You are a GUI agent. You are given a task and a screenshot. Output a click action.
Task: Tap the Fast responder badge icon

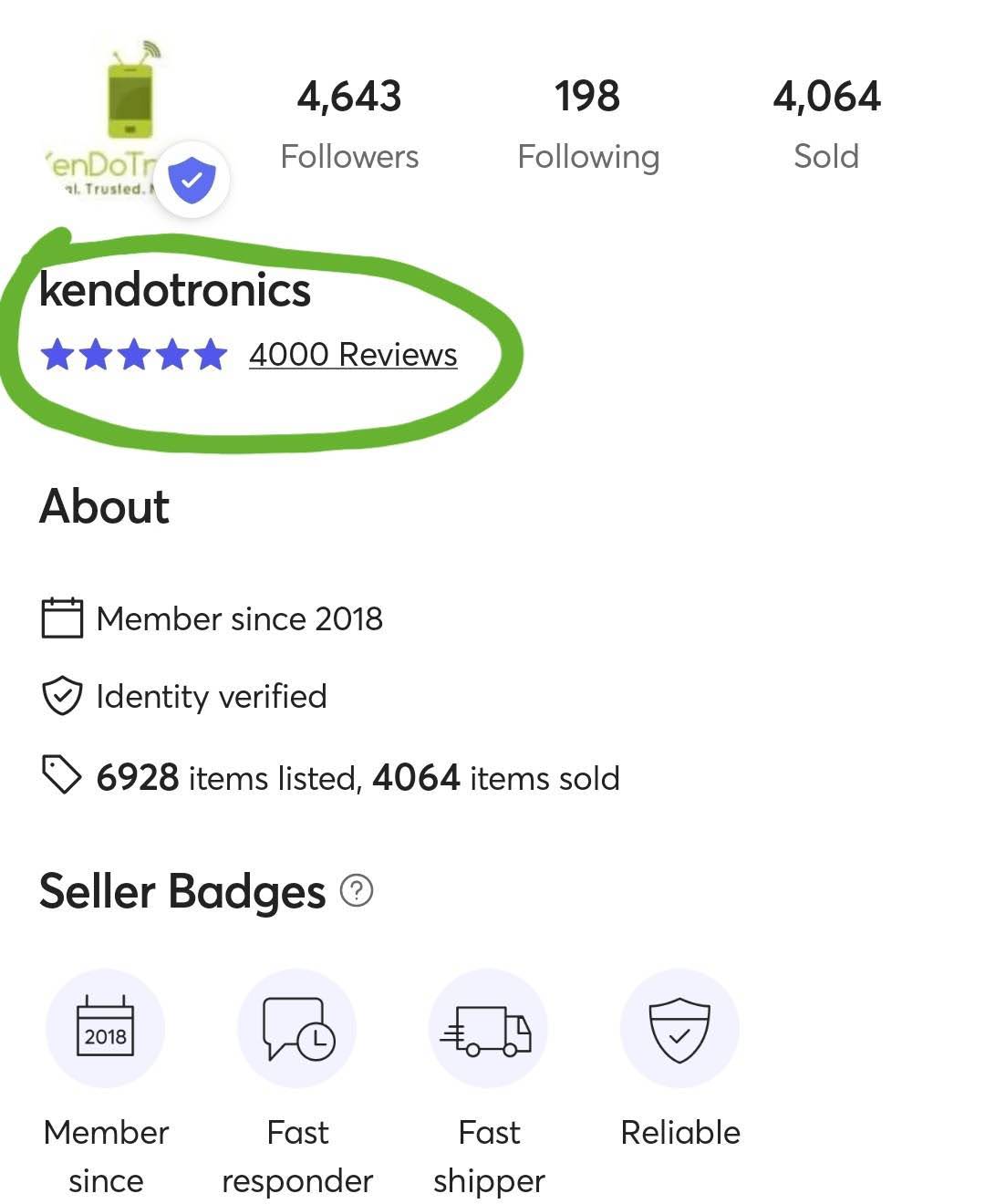tap(297, 1028)
